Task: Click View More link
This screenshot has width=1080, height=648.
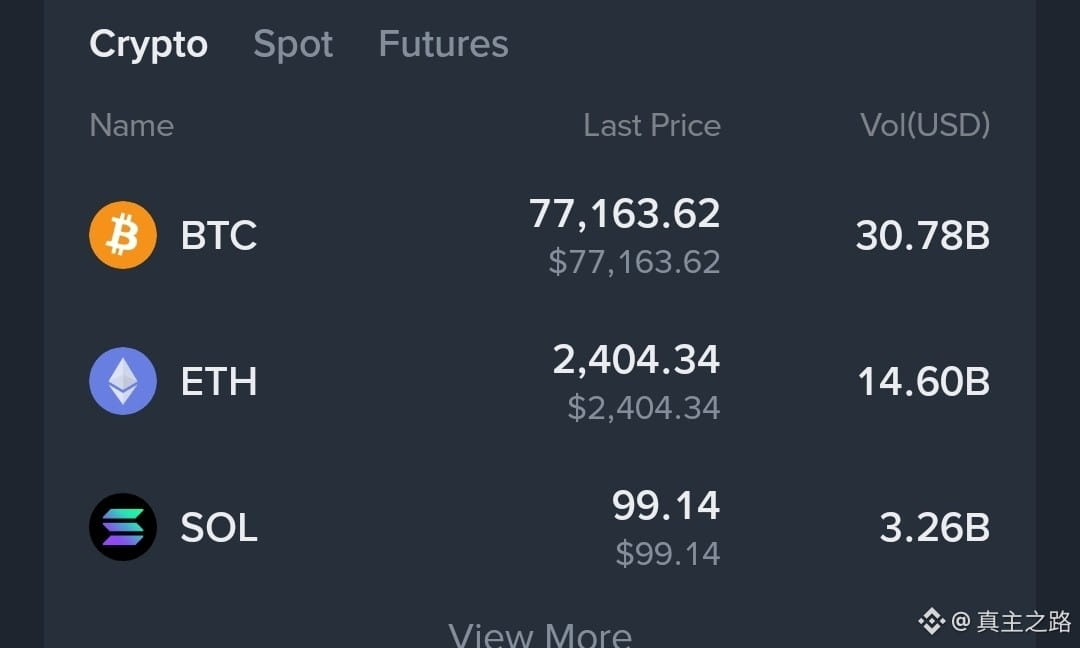Action: [x=540, y=634]
